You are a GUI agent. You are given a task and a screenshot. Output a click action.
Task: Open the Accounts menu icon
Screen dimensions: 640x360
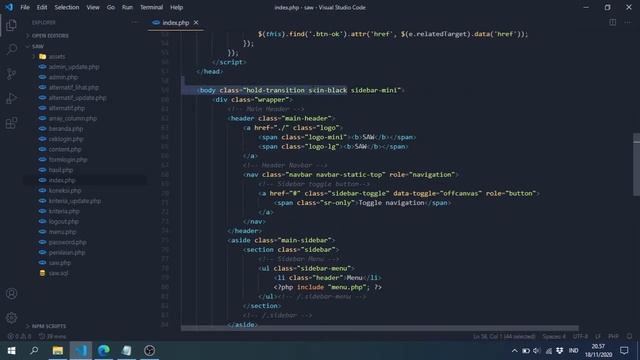coord(11,293)
